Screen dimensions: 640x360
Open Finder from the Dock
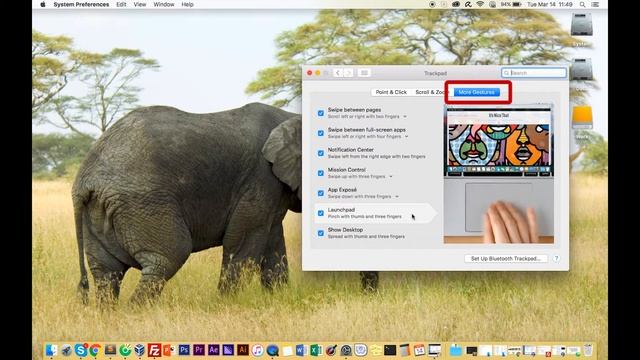pos(51,350)
